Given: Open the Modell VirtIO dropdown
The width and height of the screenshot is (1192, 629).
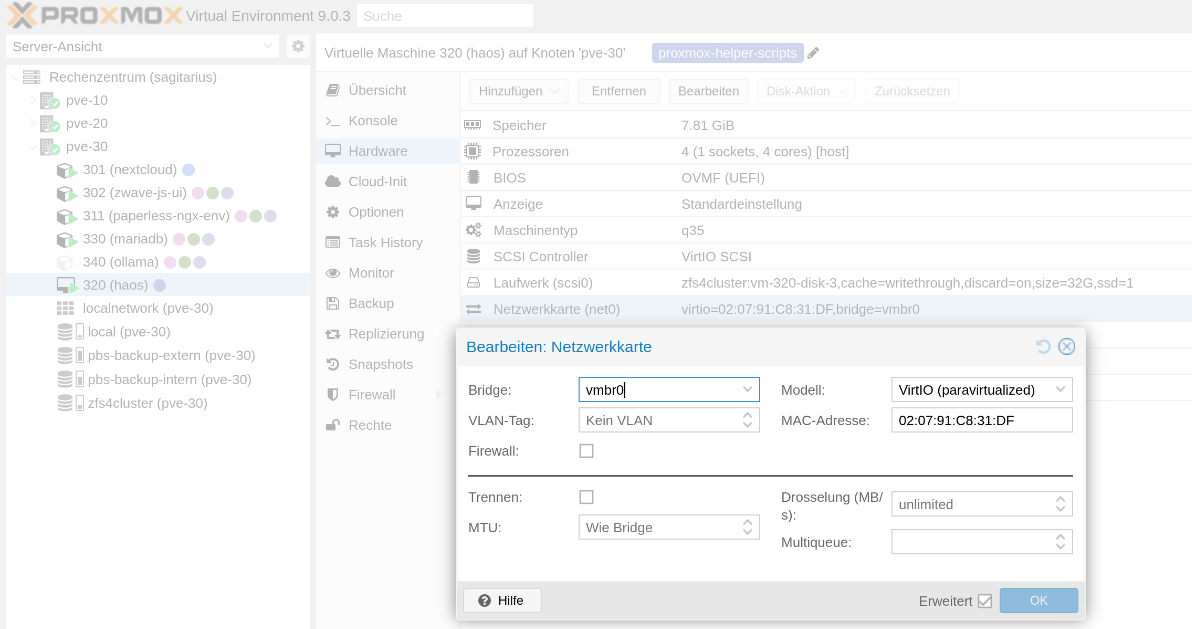Looking at the screenshot, I should 1060,390.
